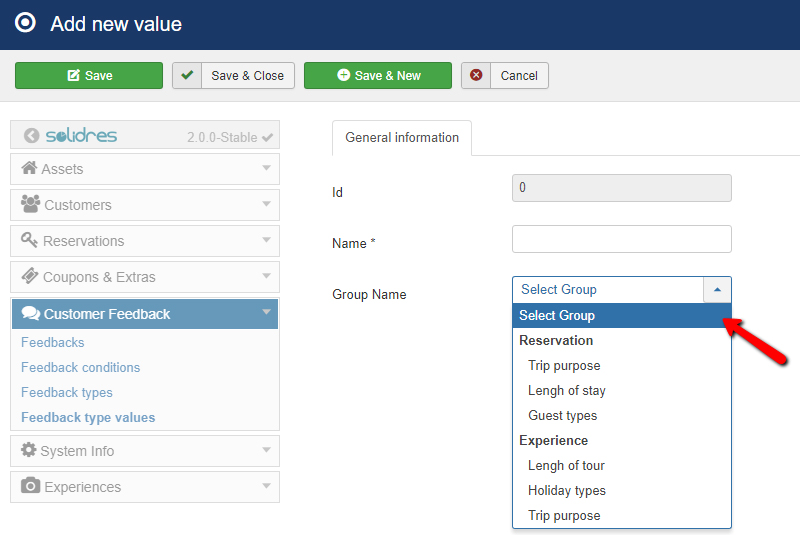Click the Group Name field label

[x=369, y=294]
